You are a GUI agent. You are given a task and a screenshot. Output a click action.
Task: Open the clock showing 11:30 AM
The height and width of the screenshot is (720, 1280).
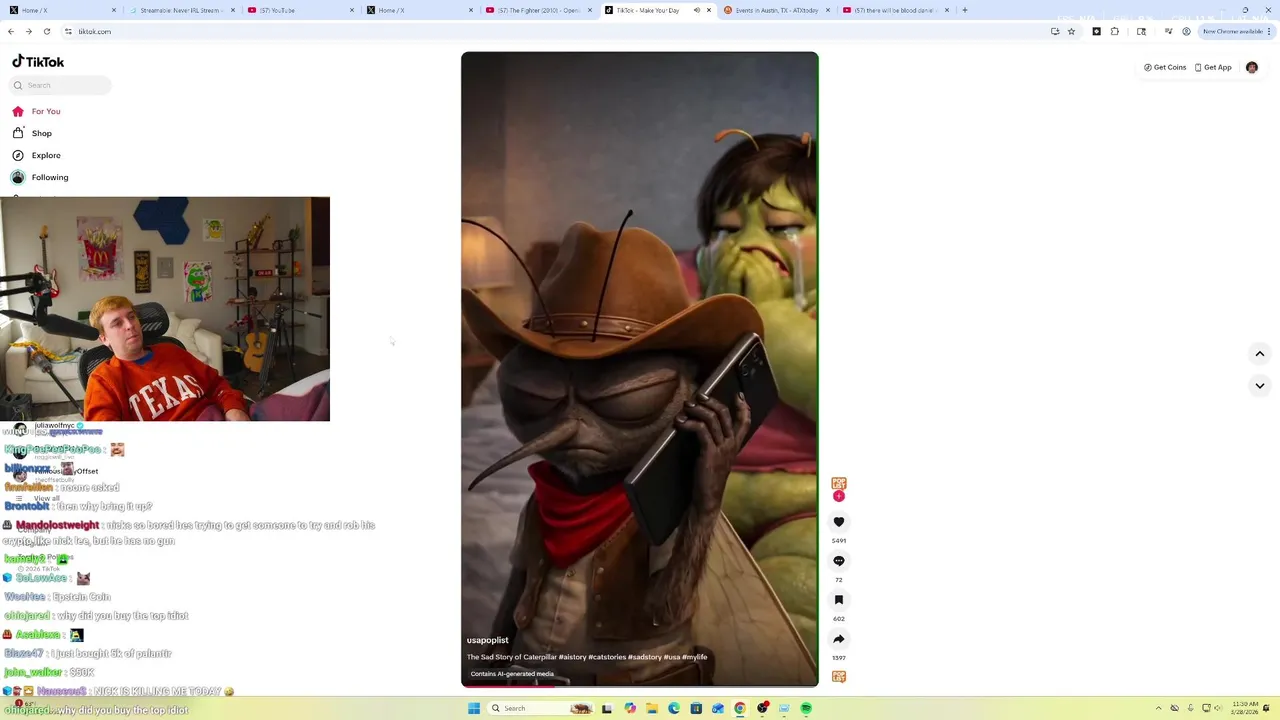click(1245, 708)
